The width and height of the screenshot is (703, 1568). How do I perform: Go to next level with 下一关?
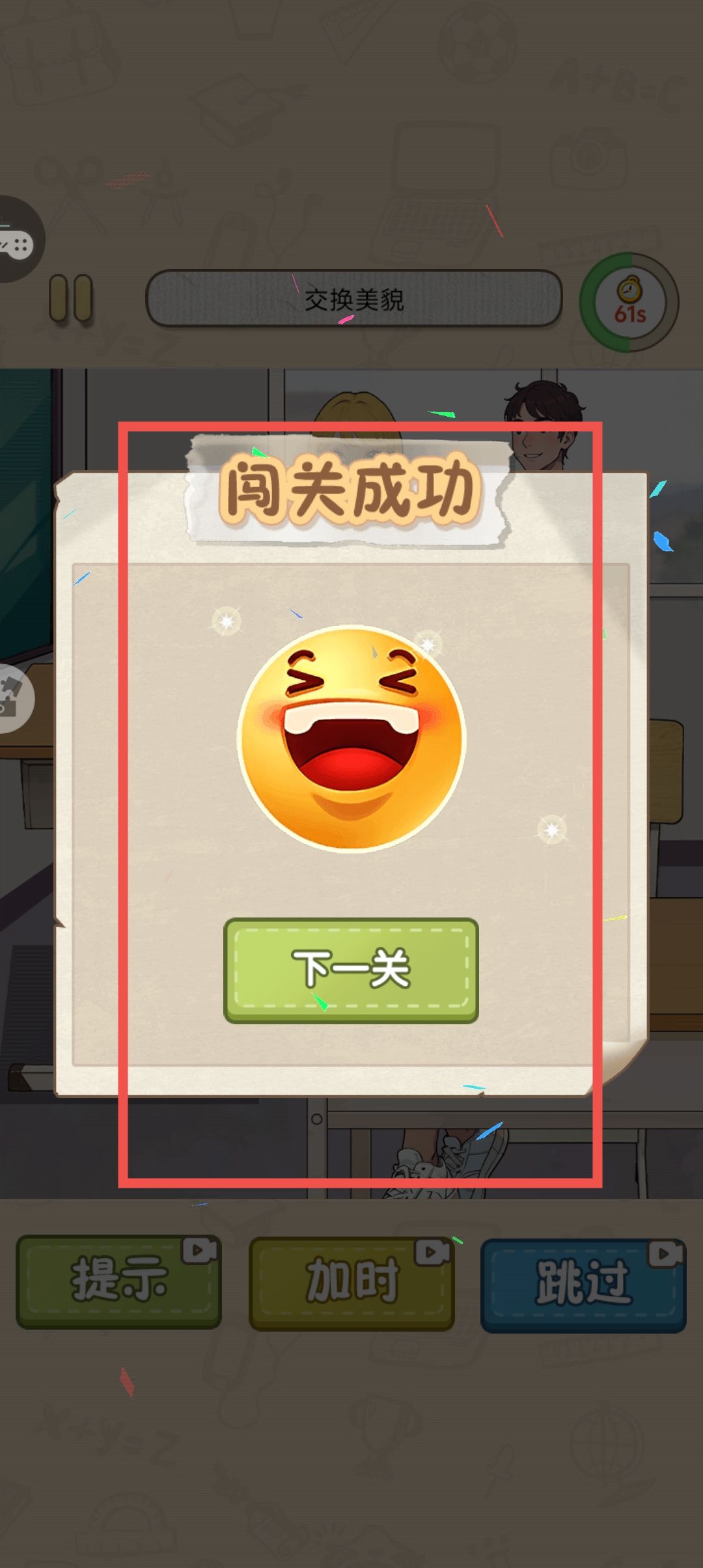pos(351,970)
